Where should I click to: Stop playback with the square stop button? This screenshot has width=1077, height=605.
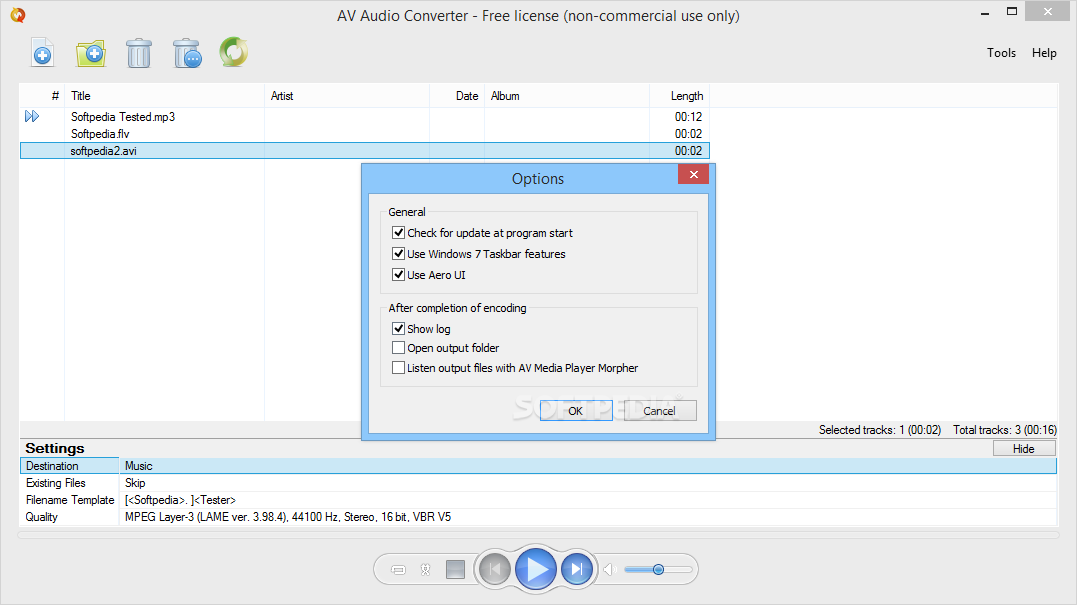tap(455, 569)
